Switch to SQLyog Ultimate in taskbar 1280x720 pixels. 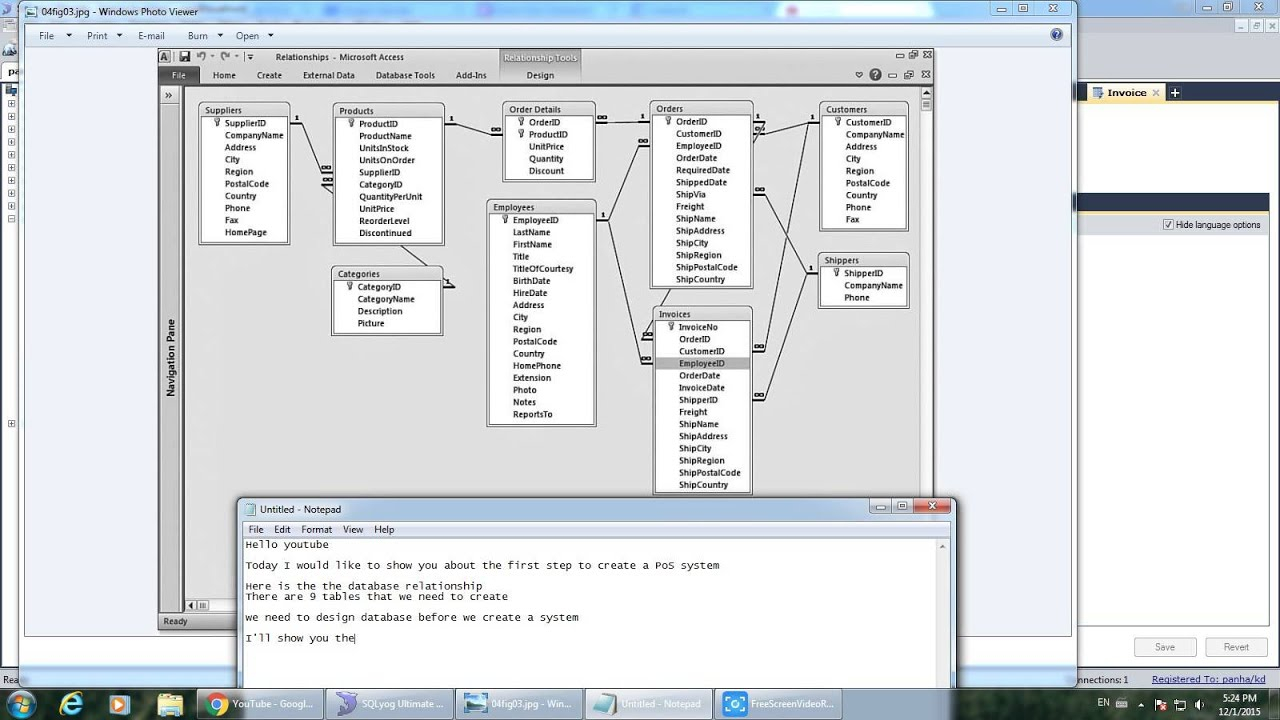tap(390, 704)
